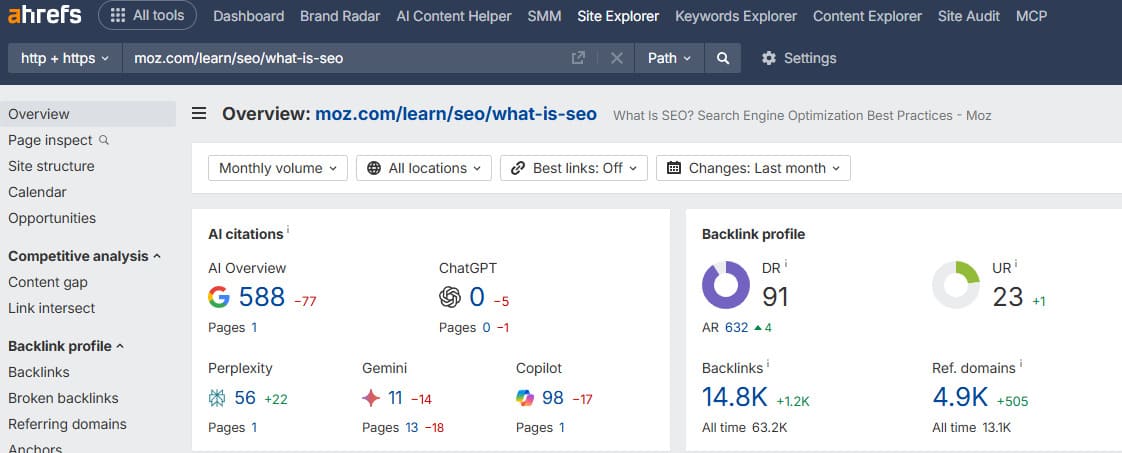Open Broken backlinks report
Image resolution: width=1122 pixels, height=453 pixels.
tap(63, 398)
